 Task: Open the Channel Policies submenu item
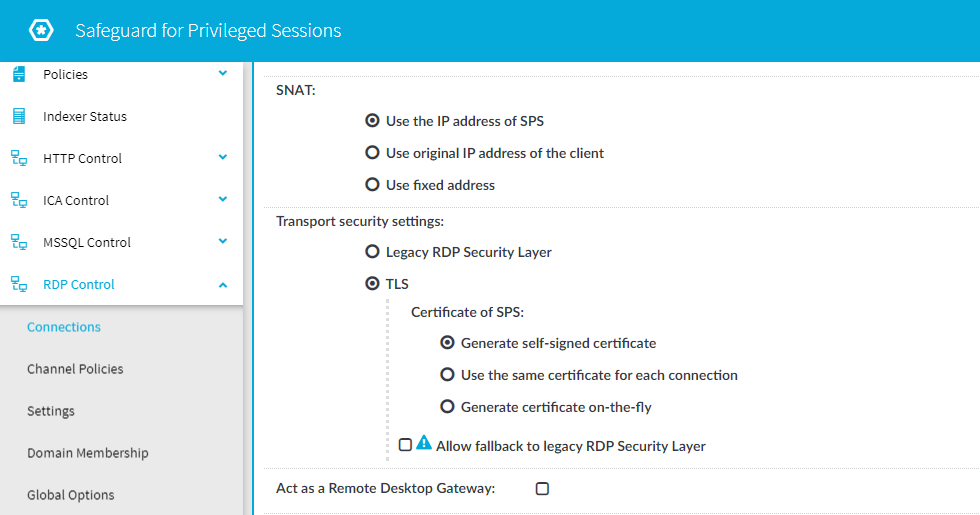coord(75,369)
